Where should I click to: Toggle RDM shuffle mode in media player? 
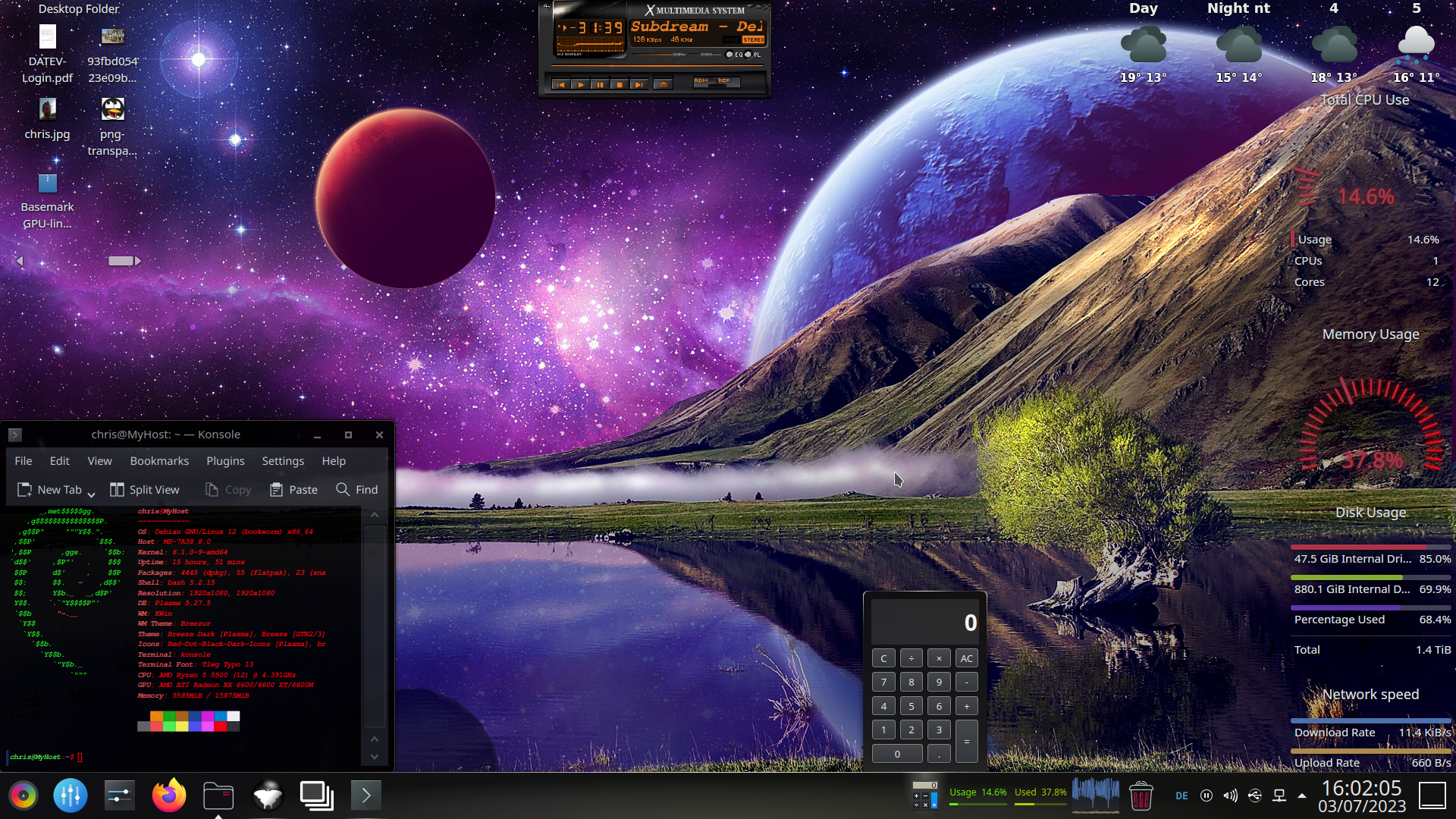point(704,82)
